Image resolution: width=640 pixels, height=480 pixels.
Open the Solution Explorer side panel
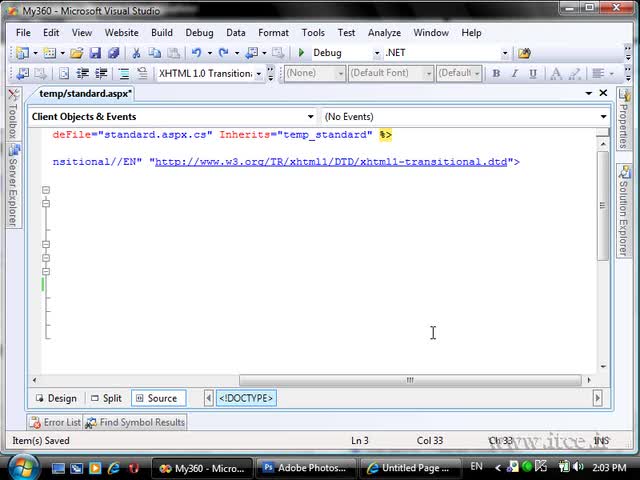pyautogui.click(x=624, y=211)
